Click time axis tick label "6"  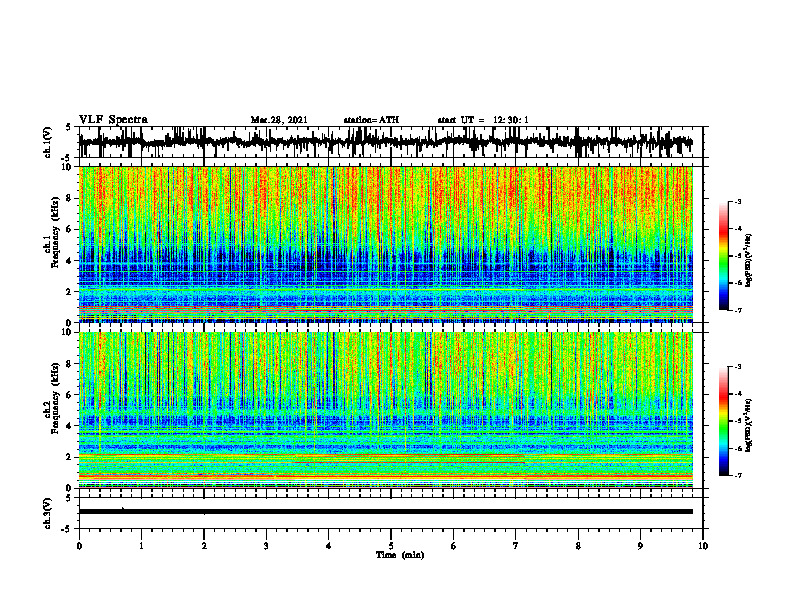pyautogui.click(x=454, y=546)
